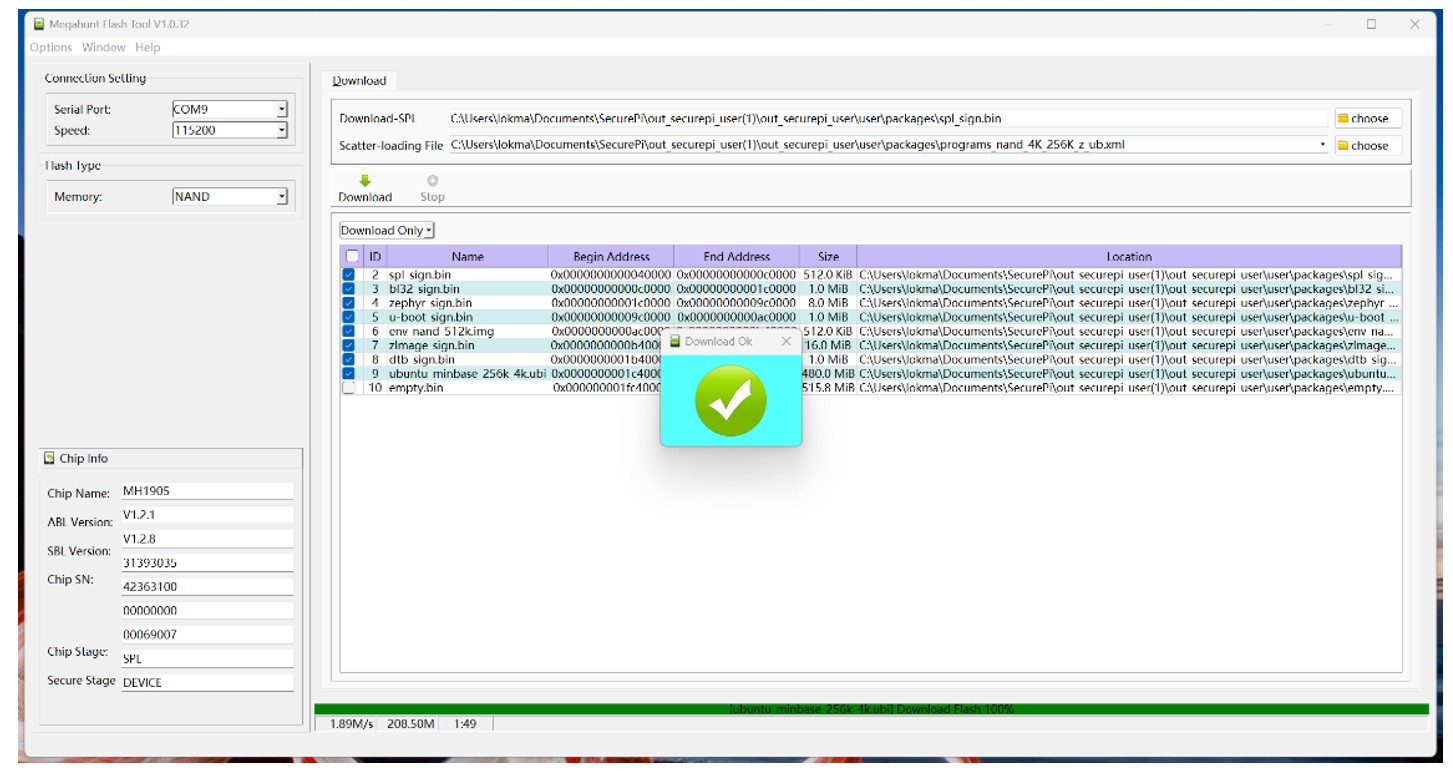Close the Download Ok popup
Image resolution: width=1453 pixels, height=772 pixels.
coord(786,340)
